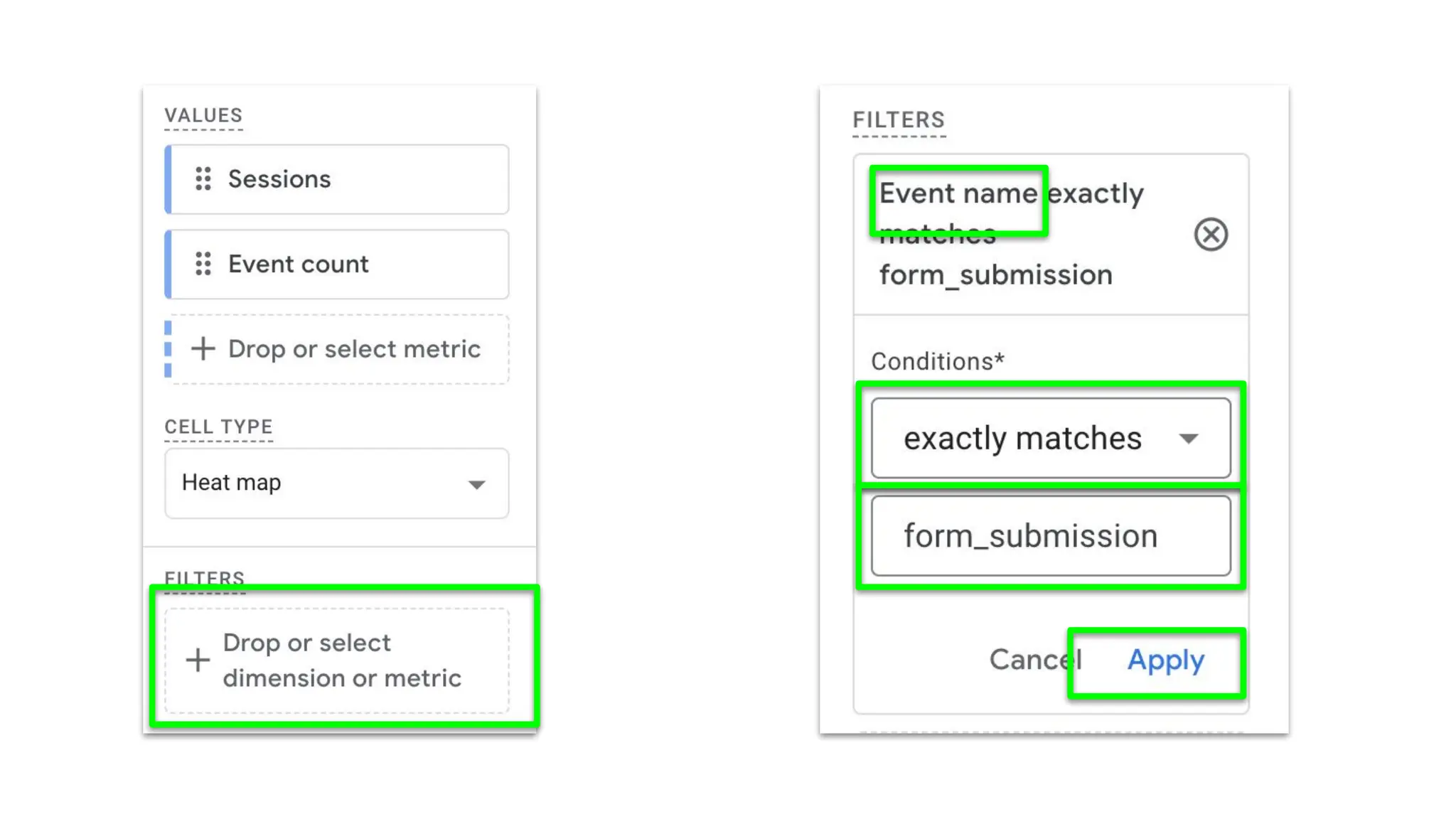Click the form_submission value input field
Viewport: 1456px width, 819px height.
click(1050, 536)
